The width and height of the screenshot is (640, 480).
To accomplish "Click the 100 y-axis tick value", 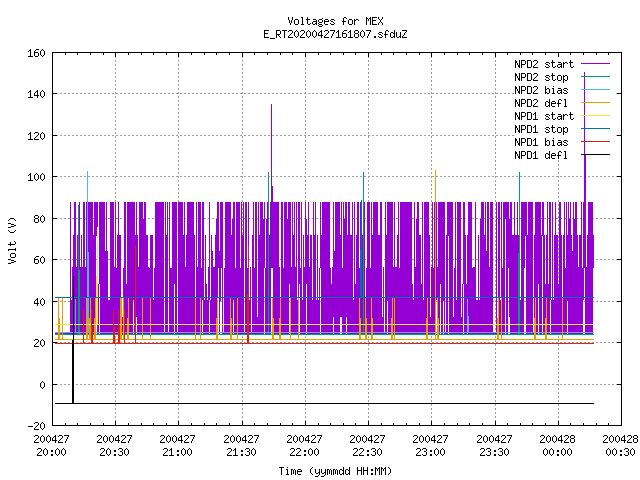I will pos(36,177).
